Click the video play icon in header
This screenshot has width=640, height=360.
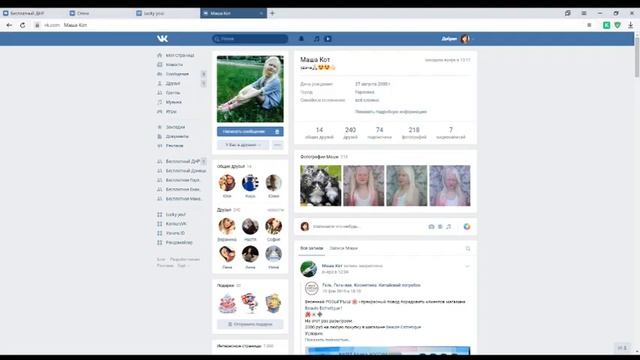tap(328, 39)
